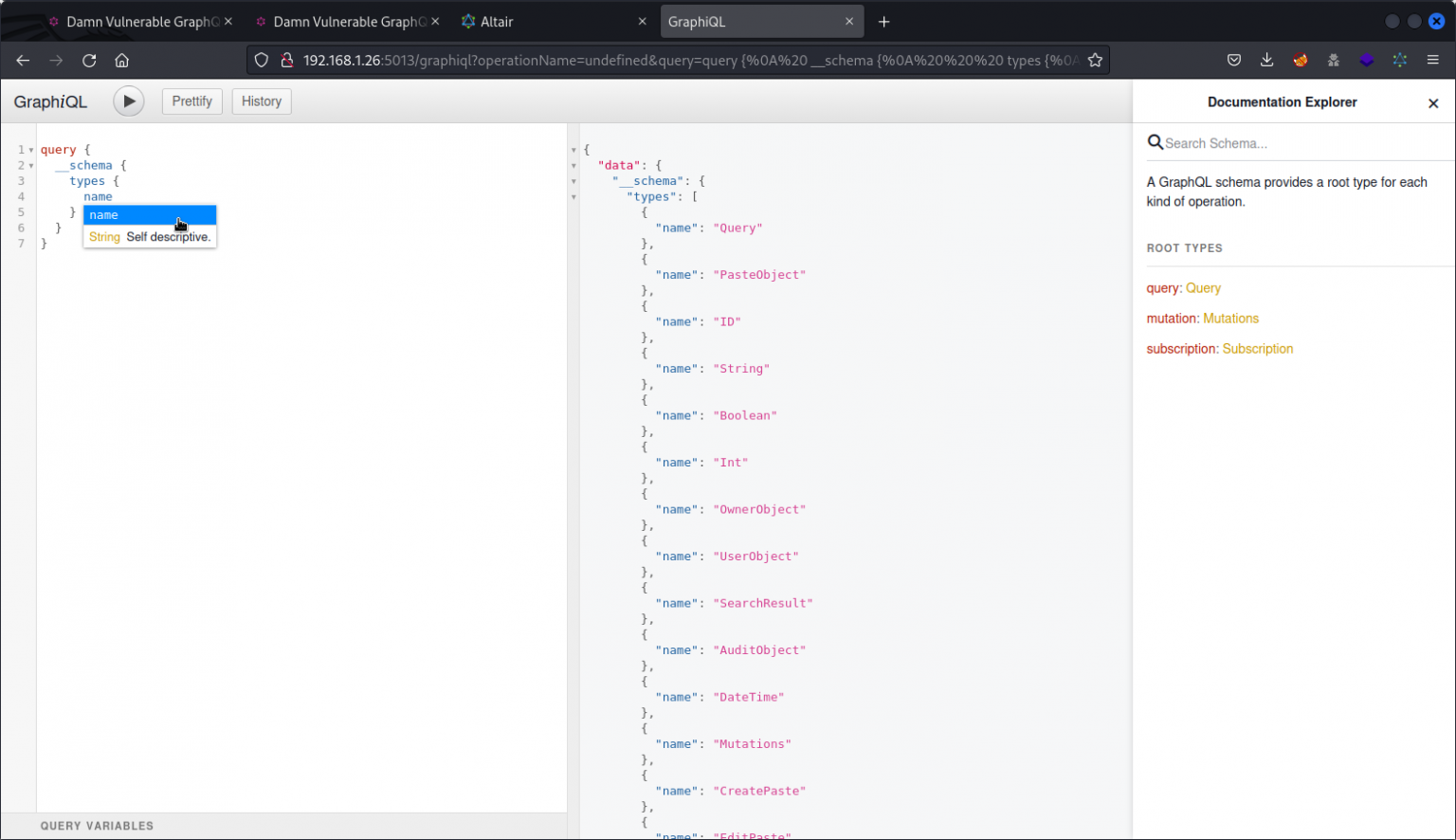The height and width of the screenshot is (840, 1456).
Task: Open the Subscription root type link
Action: click(x=1257, y=349)
